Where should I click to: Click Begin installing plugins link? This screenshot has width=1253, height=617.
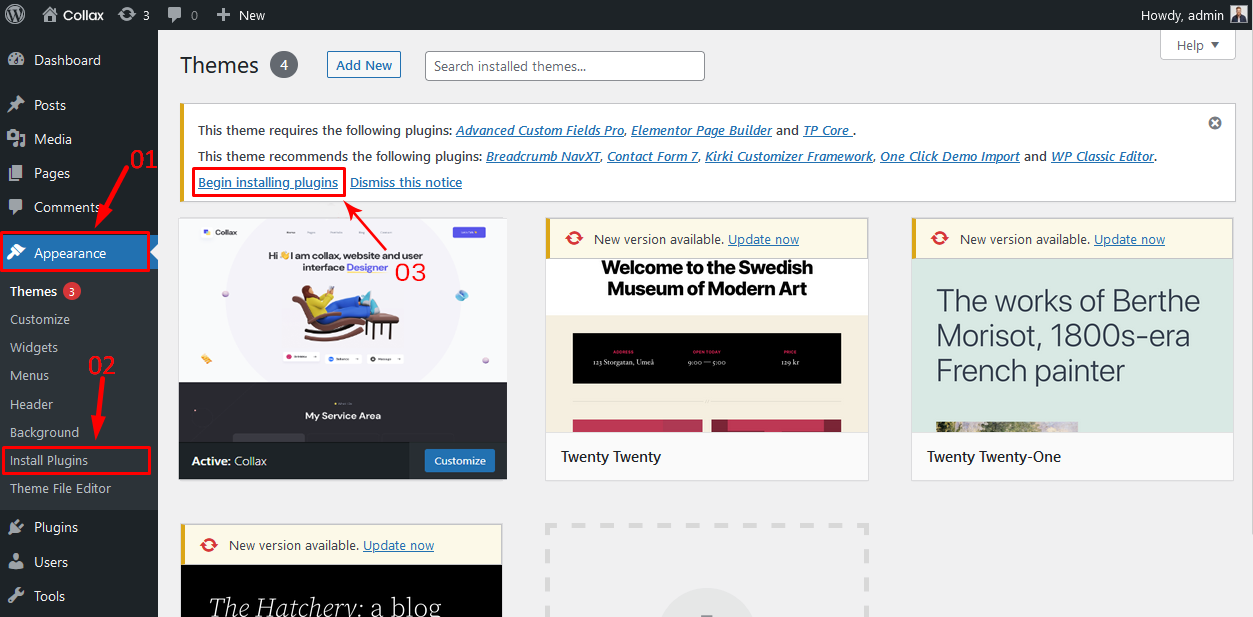point(268,182)
